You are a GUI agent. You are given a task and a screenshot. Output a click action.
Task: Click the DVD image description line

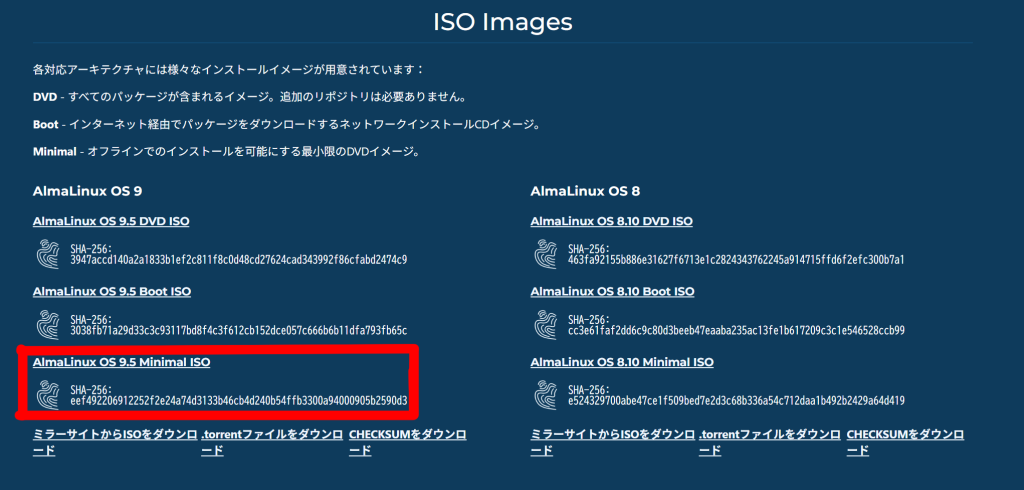tap(249, 97)
